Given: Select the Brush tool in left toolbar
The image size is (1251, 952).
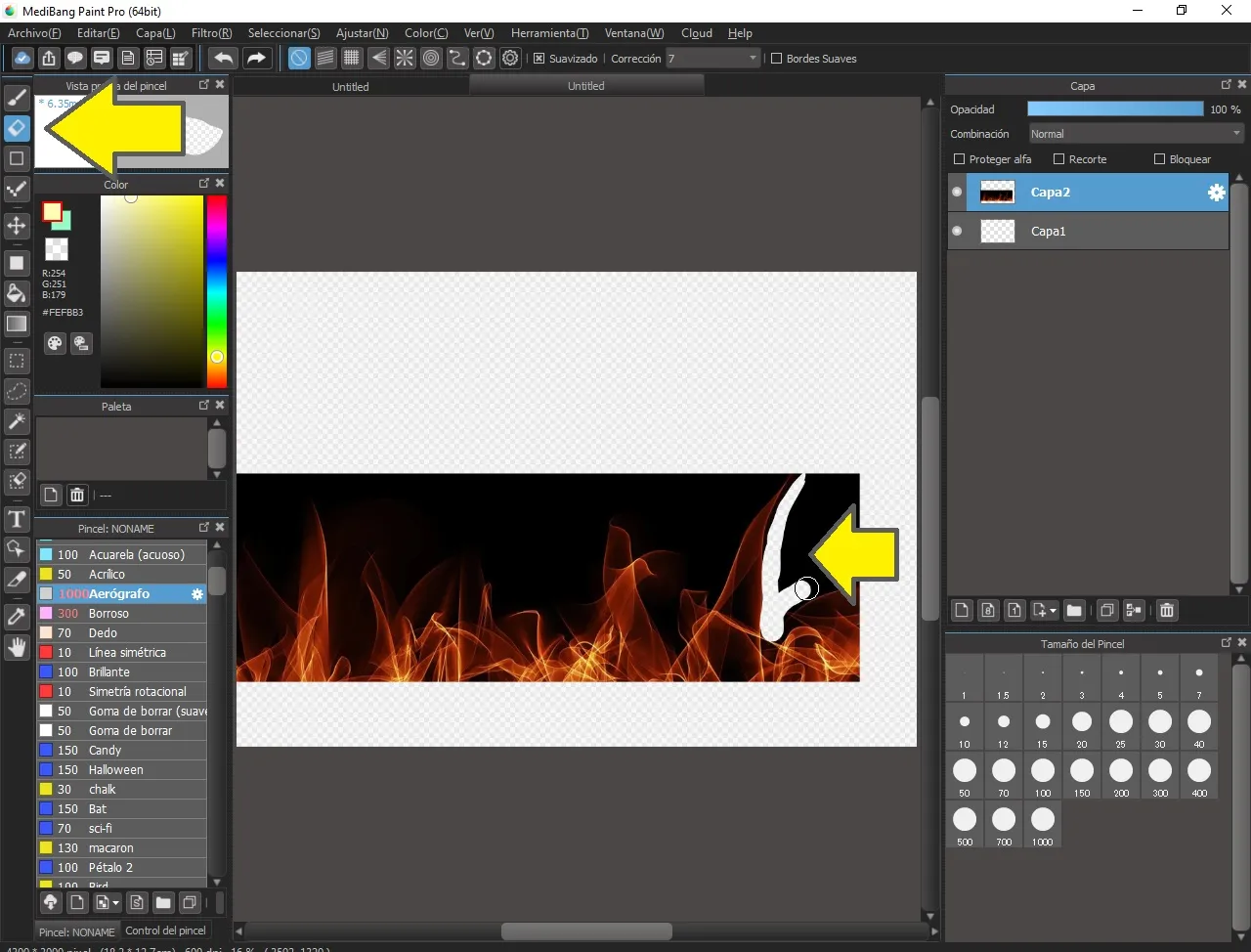Looking at the screenshot, I should (17, 97).
